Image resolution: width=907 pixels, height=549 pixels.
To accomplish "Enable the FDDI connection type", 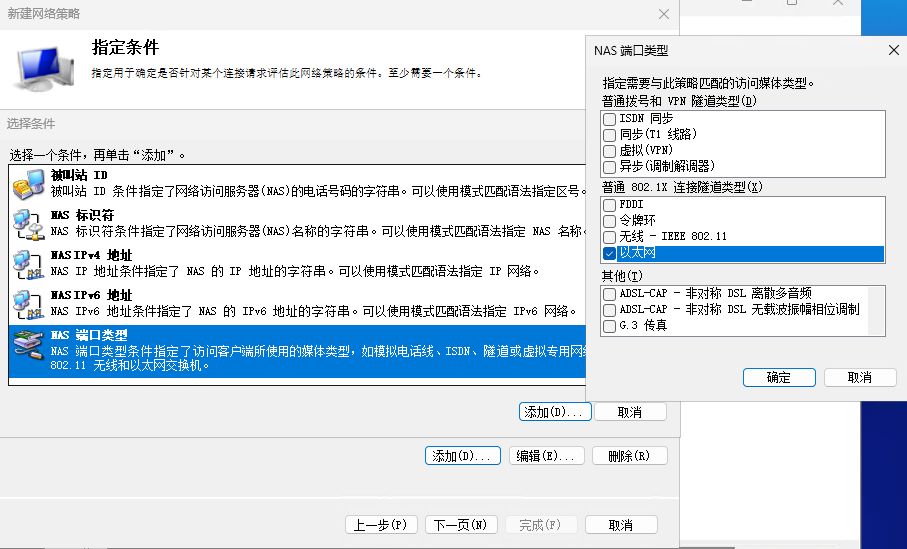I will pos(610,205).
